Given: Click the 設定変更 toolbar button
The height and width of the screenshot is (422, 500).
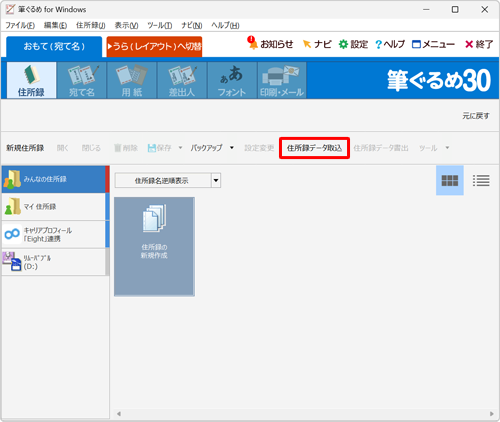Looking at the screenshot, I should (x=259, y=148).
